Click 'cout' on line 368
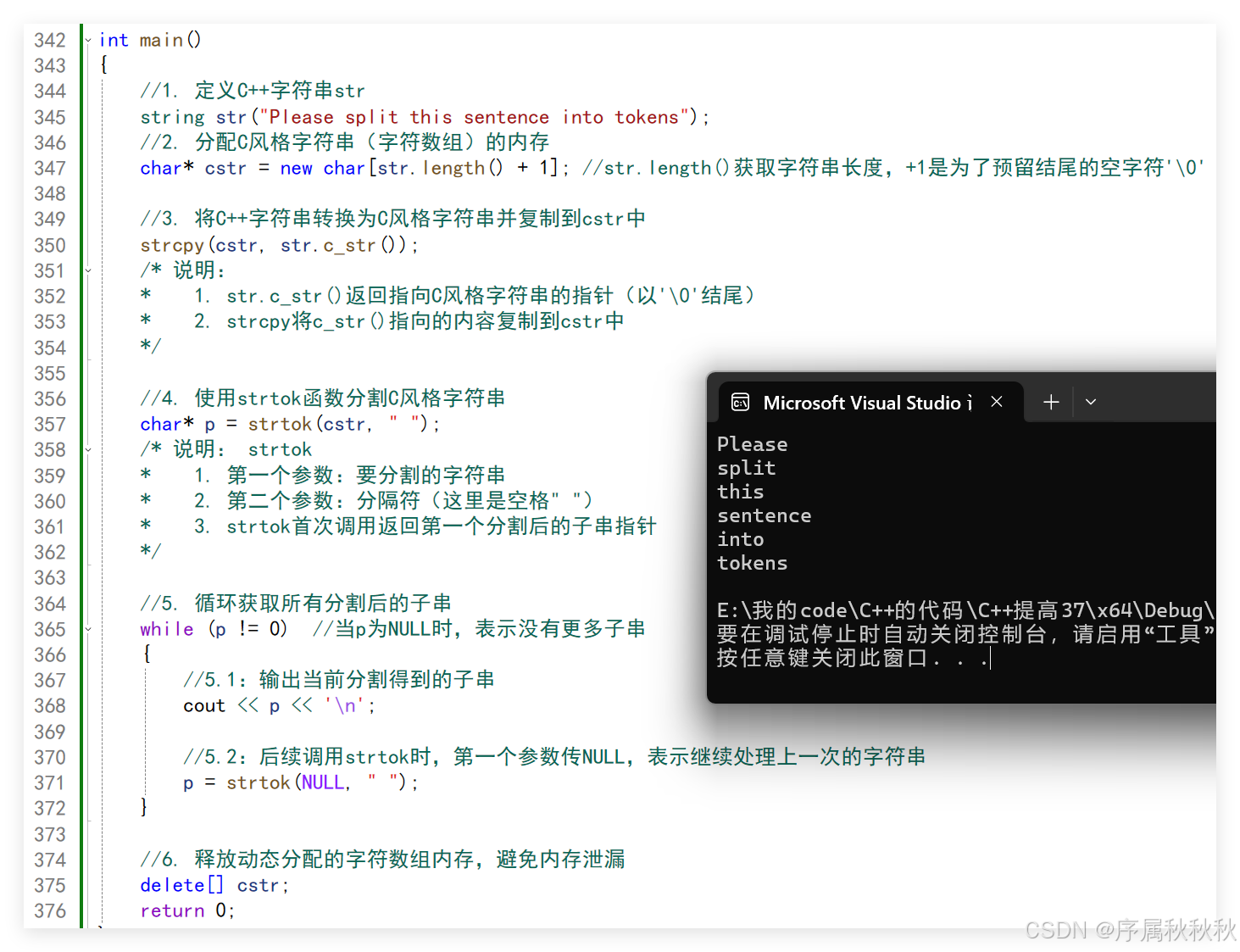The height and width of the screenshot is (952, 1240). (x=204, y=705)
